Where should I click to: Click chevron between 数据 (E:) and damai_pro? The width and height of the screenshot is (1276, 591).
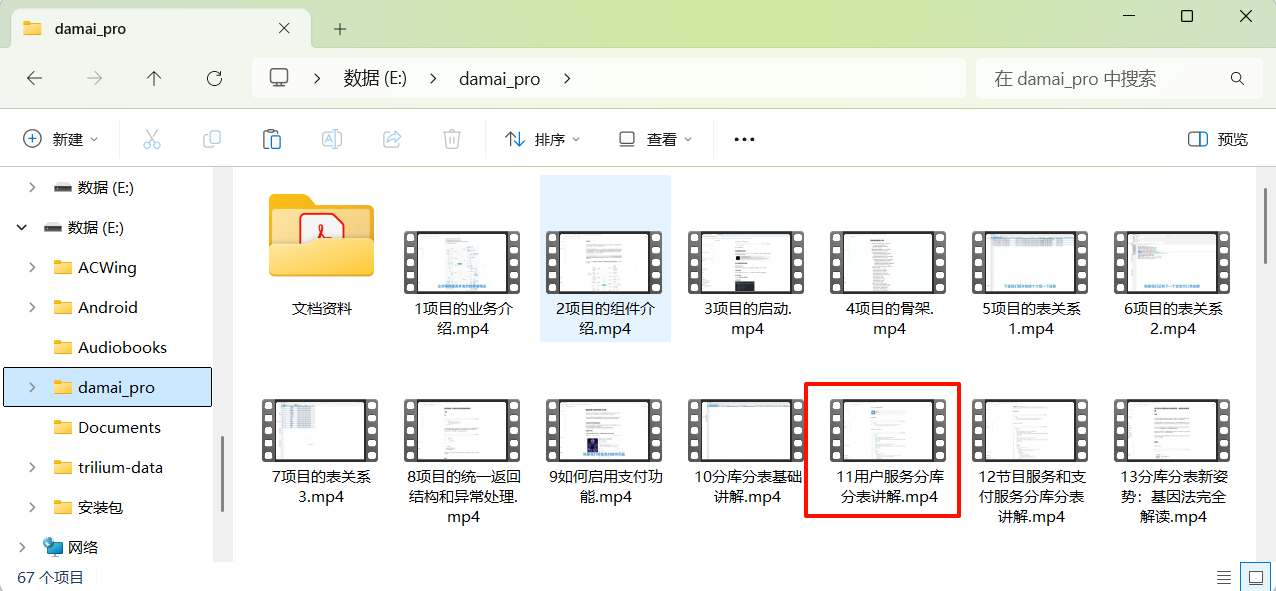tap(433, 78)
